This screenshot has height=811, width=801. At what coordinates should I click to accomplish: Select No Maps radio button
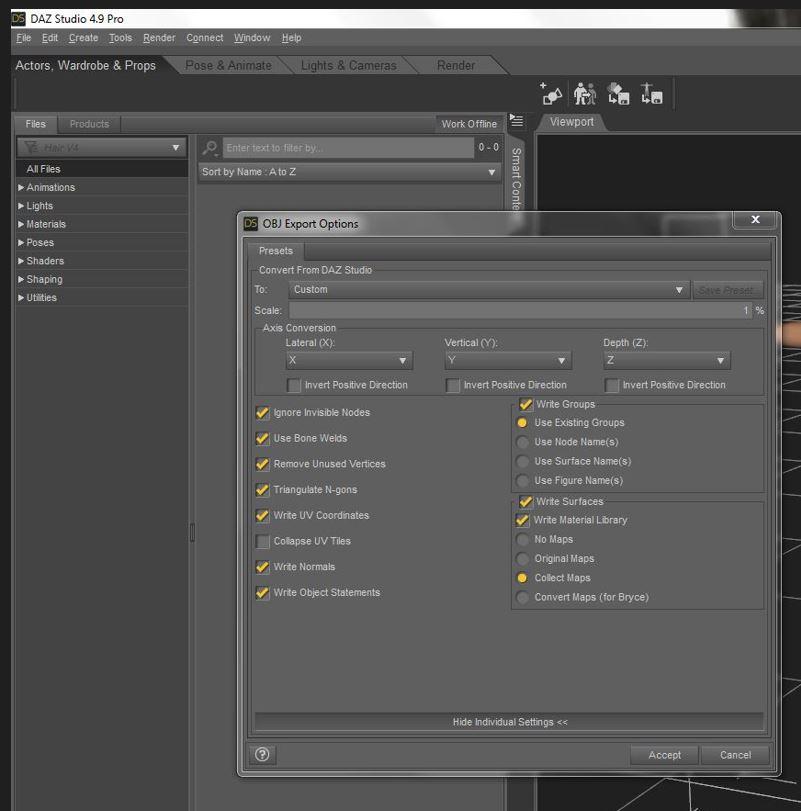point(522,539)
